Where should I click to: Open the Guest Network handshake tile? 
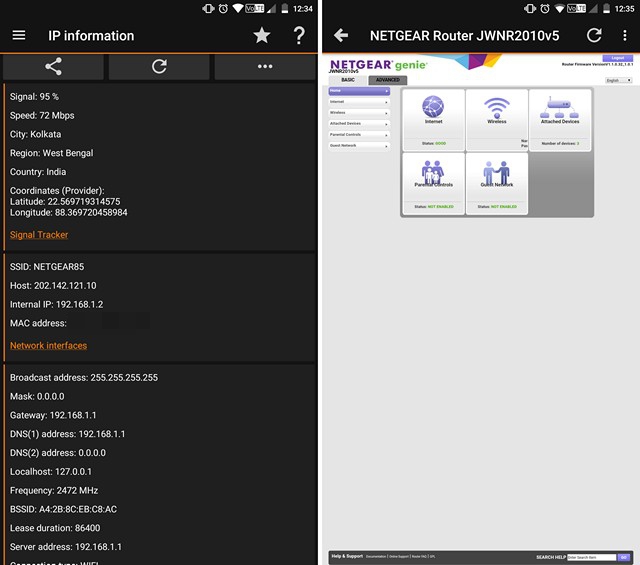[x=497, y=183]
